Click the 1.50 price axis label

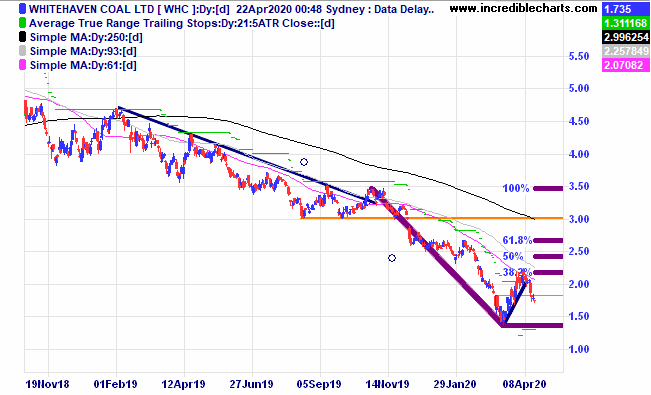click(579, 316)
